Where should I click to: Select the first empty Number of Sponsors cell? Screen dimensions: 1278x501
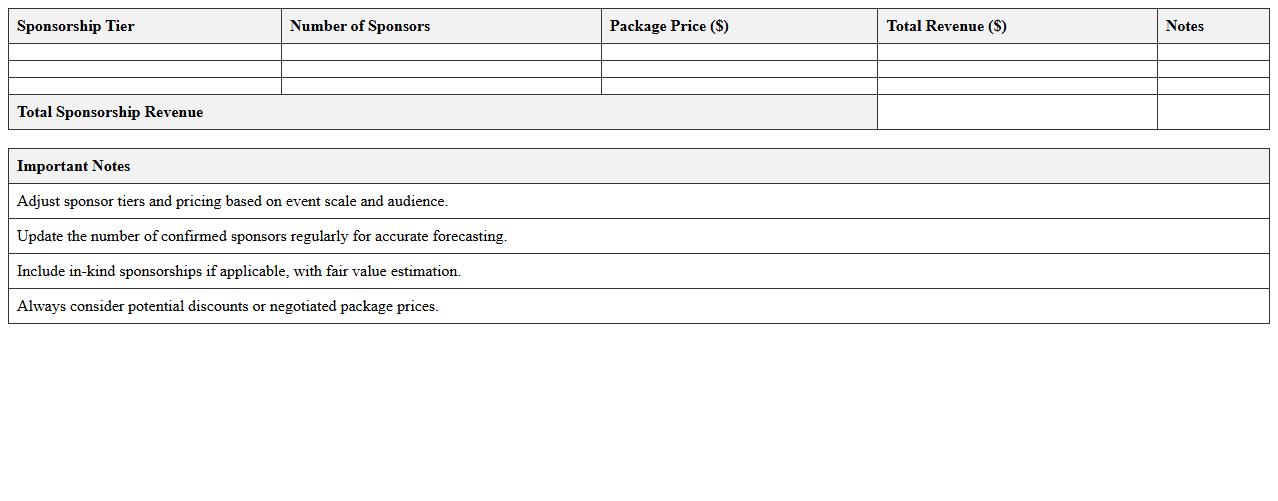tap(441, 52)
